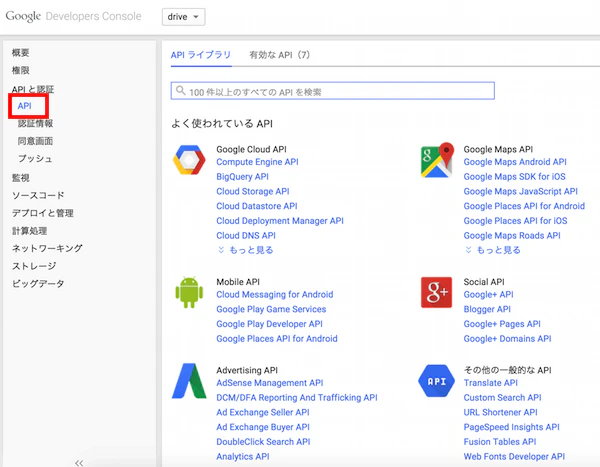
Task: Click the blue API hexagon icon
Action: coord(437,381)
